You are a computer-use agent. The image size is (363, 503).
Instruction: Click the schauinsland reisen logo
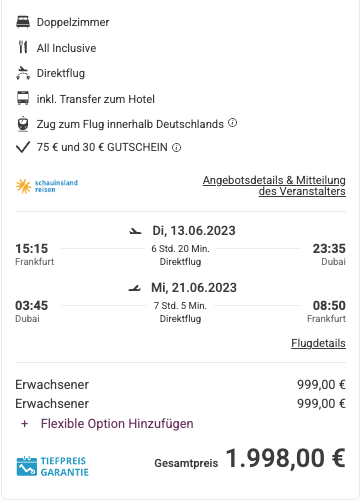(x=47, y=186)
